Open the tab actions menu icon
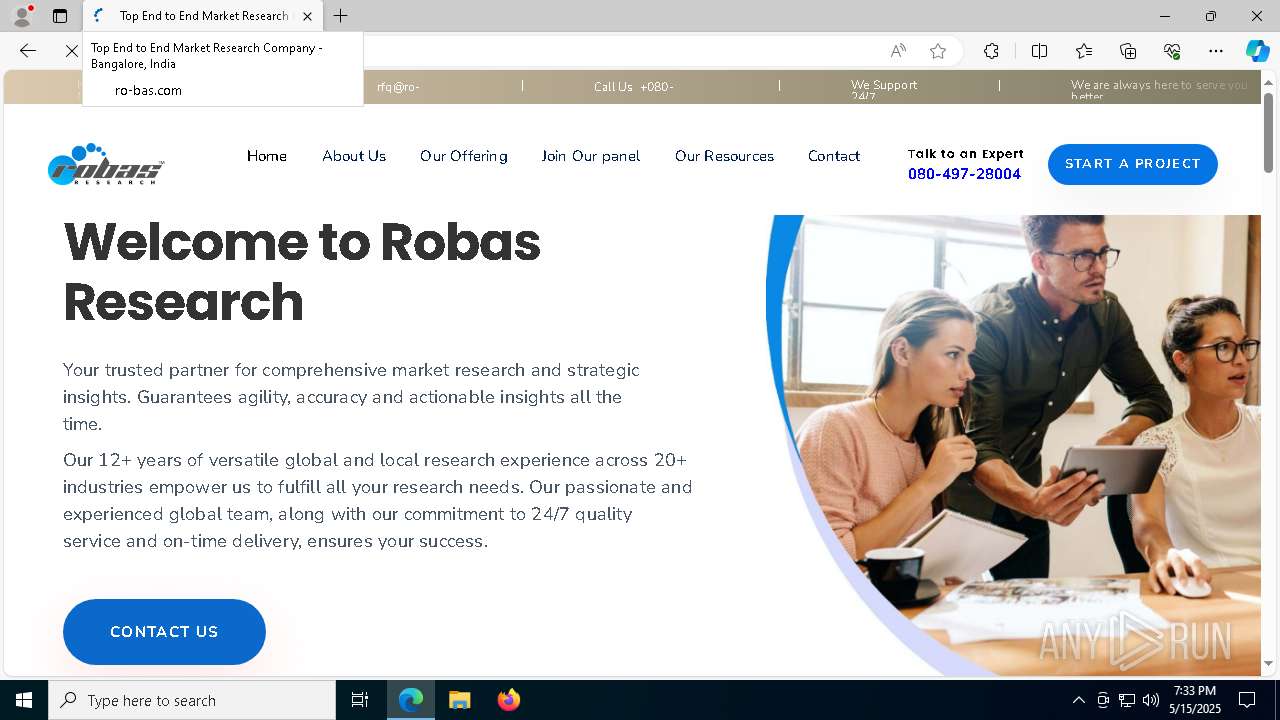Viewport: 1280px width, 720px height. tap(60, 16)
